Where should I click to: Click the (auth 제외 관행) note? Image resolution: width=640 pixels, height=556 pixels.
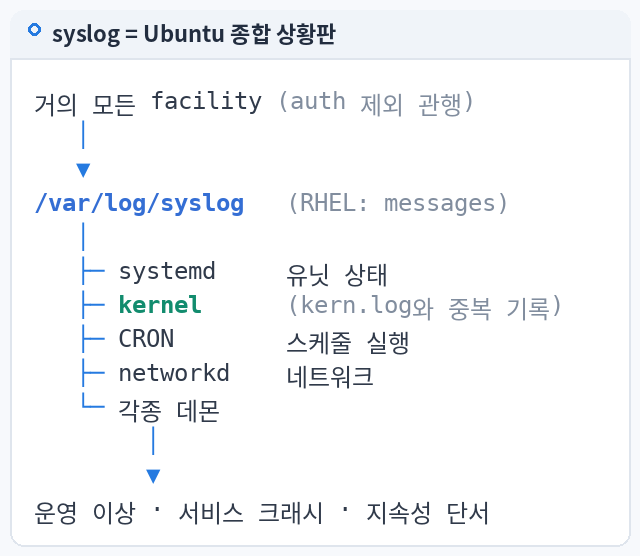pyautogui.click(x=376, y=102)
